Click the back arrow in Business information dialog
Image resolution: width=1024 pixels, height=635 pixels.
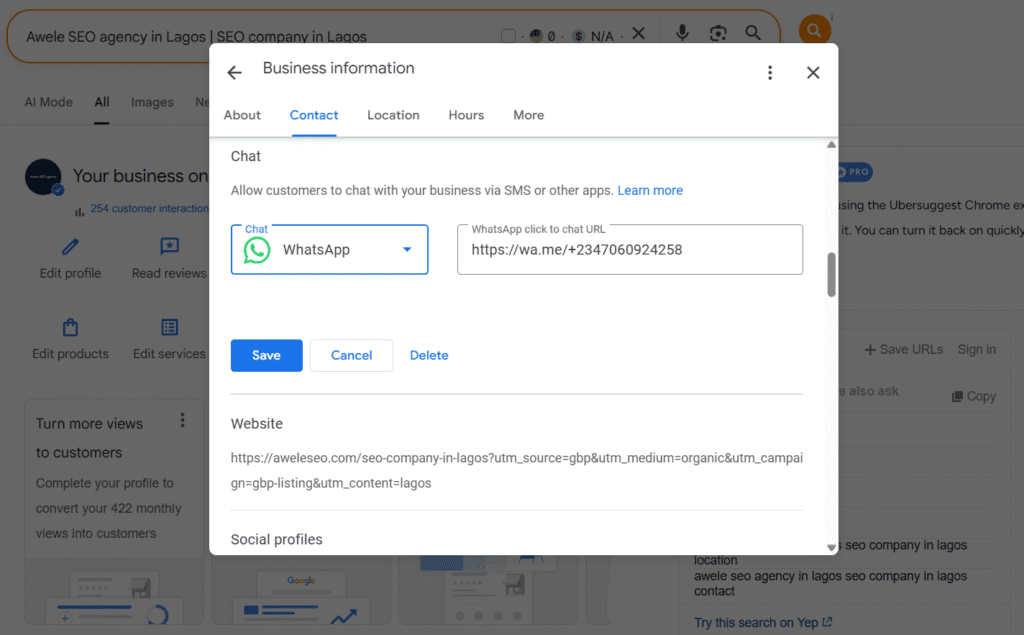(x=234, y=71)
